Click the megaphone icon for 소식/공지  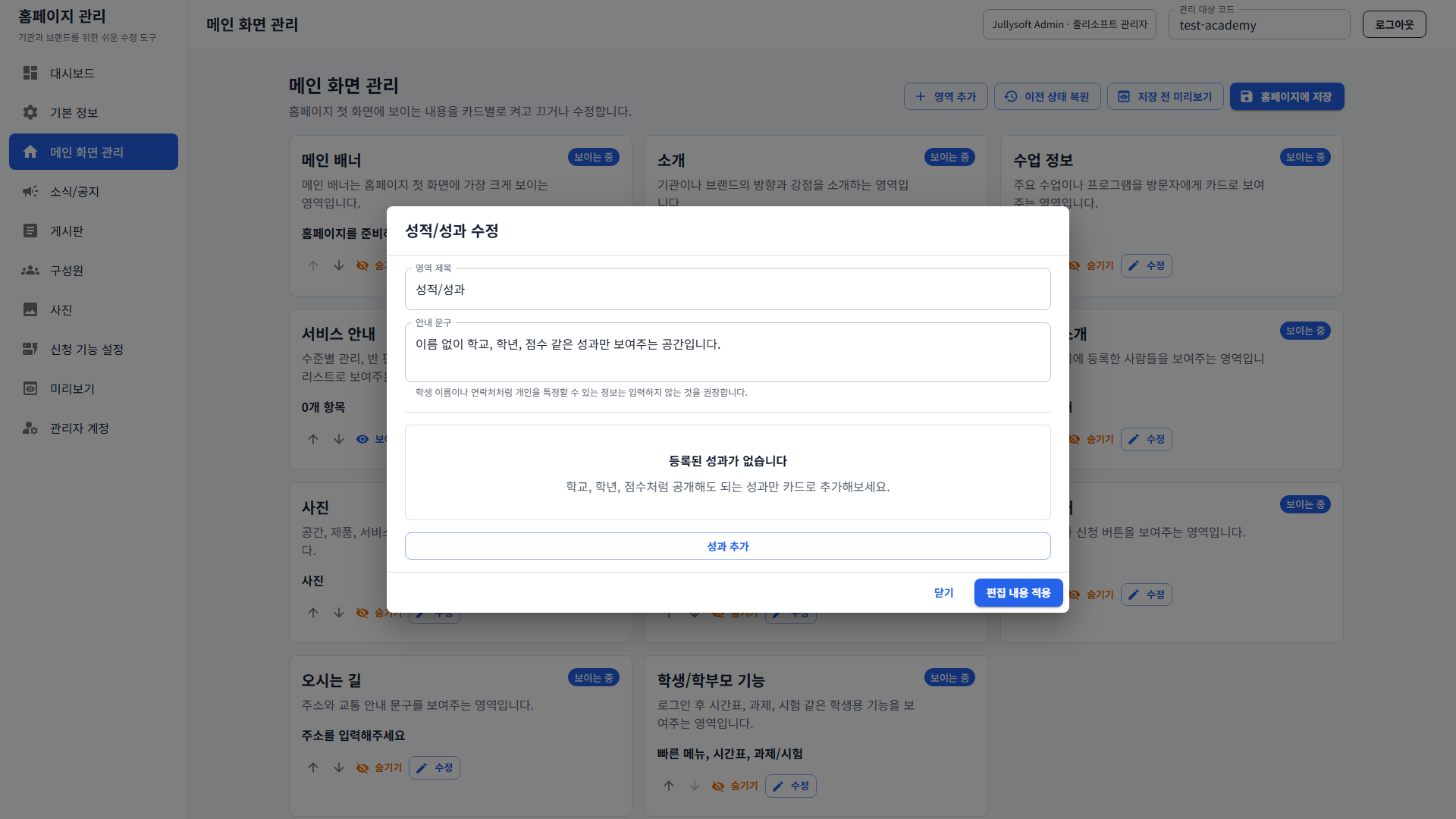point(30,191)
